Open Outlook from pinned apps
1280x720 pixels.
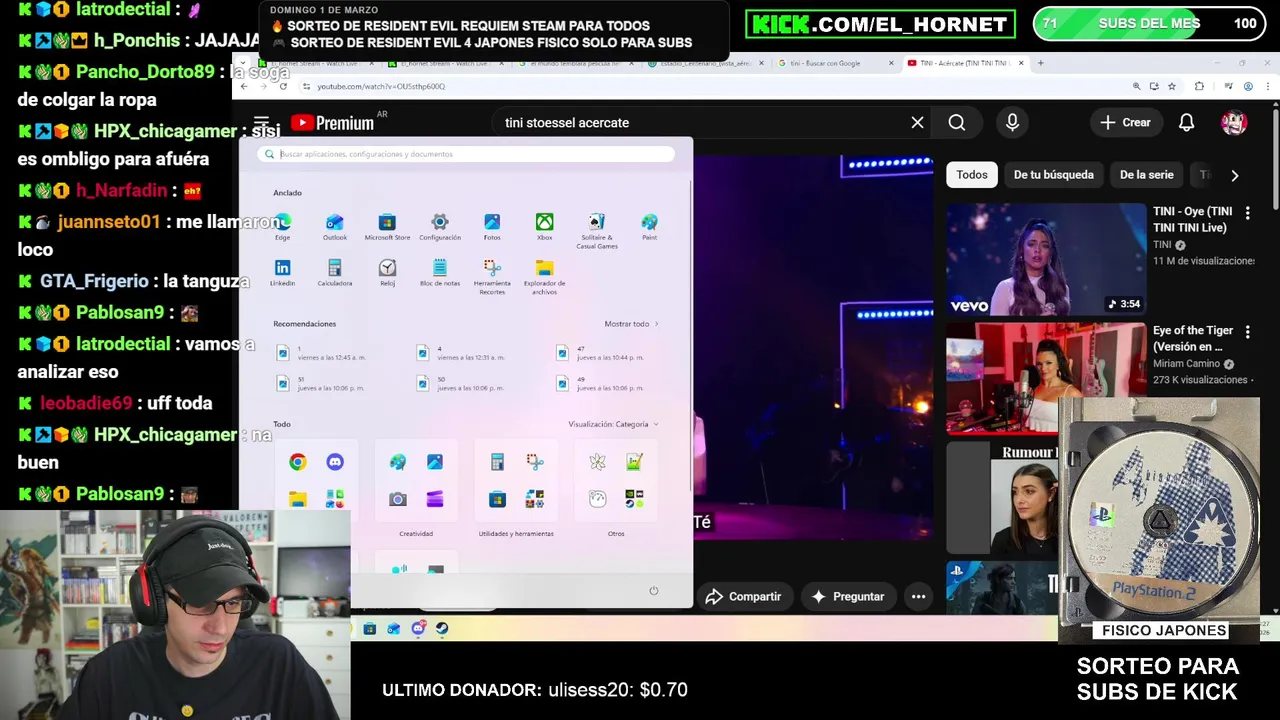[335, 227]
